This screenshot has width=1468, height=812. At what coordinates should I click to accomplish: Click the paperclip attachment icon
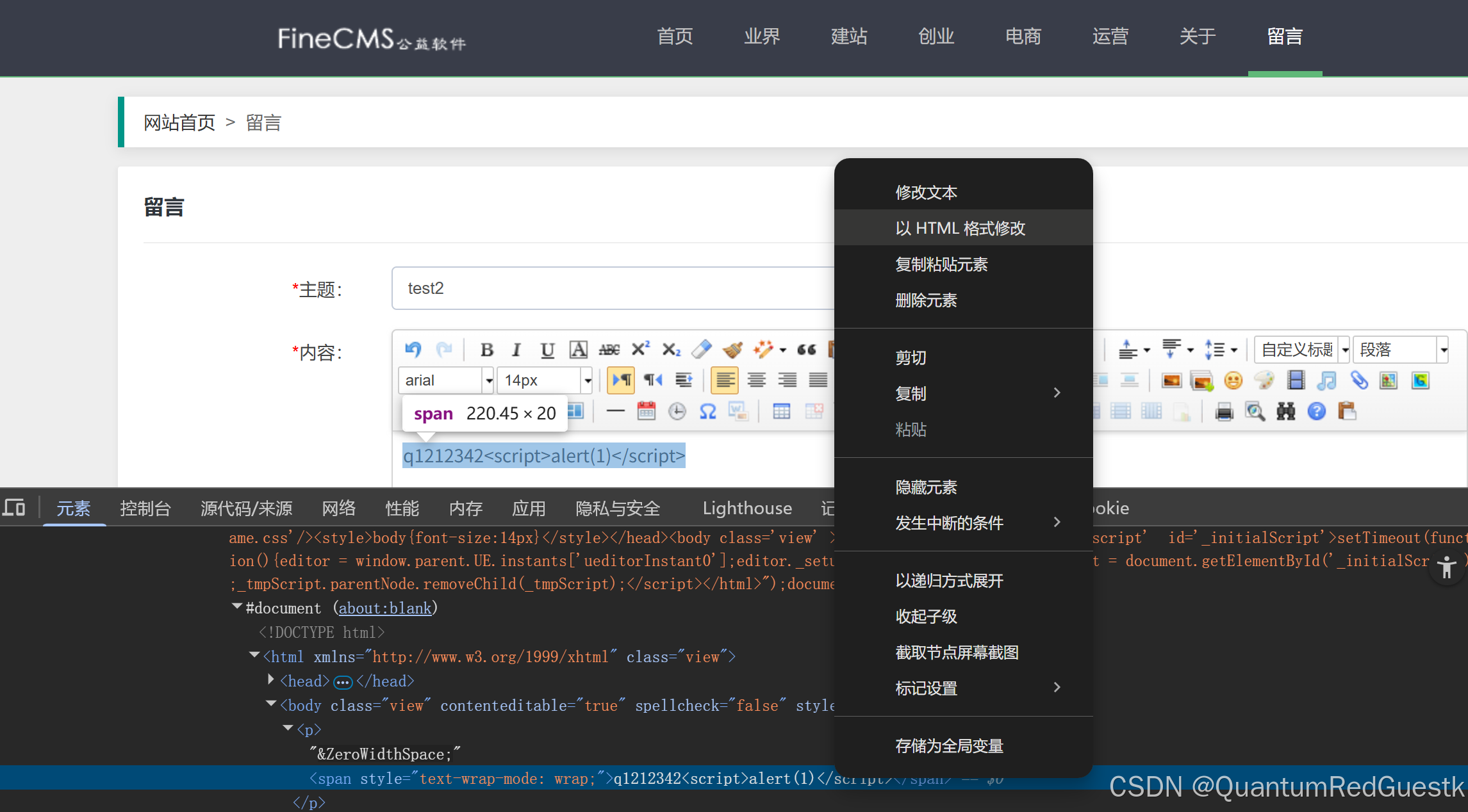[x=1358, y=380]
